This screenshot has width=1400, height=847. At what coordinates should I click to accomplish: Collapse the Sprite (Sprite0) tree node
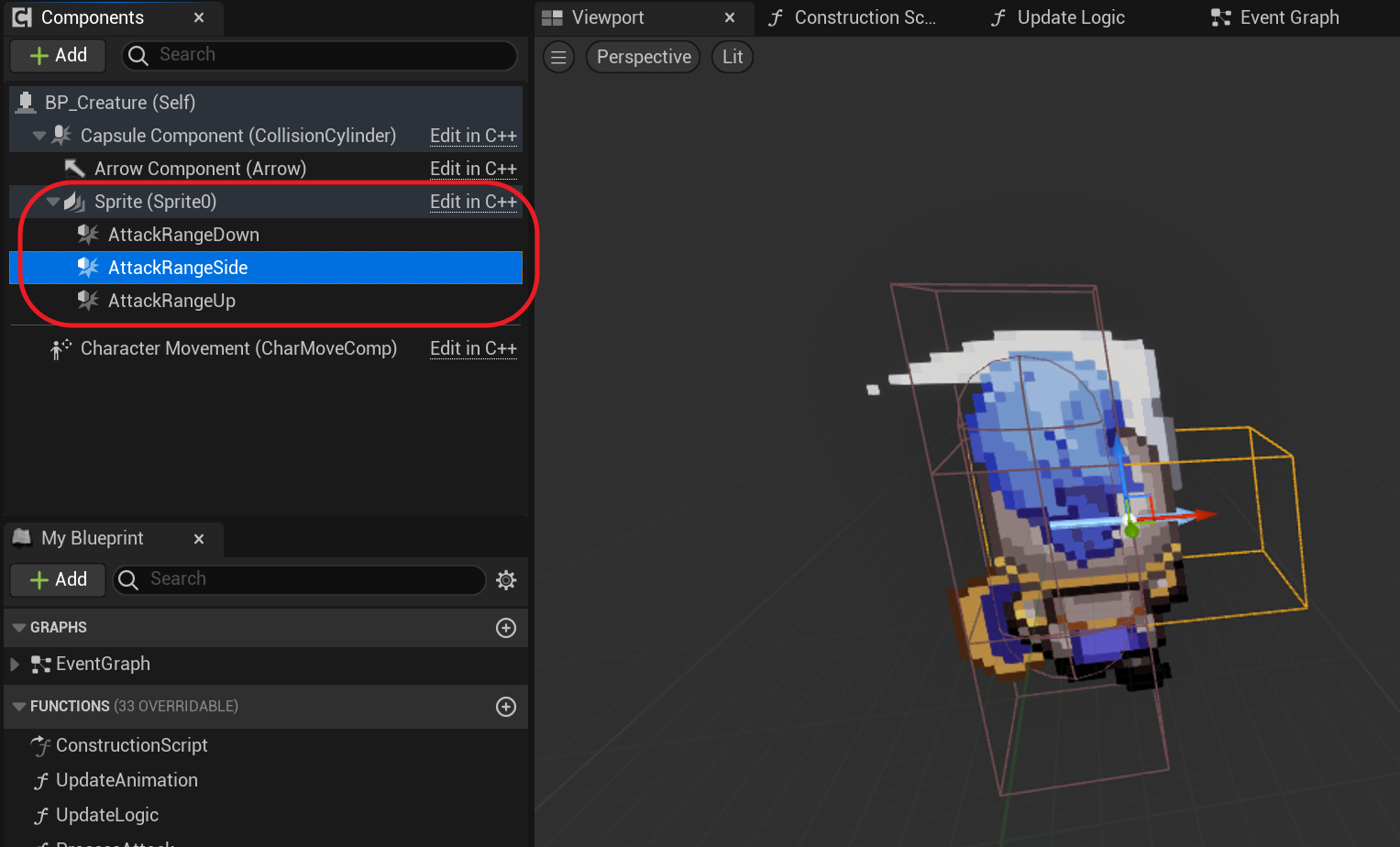53,202
